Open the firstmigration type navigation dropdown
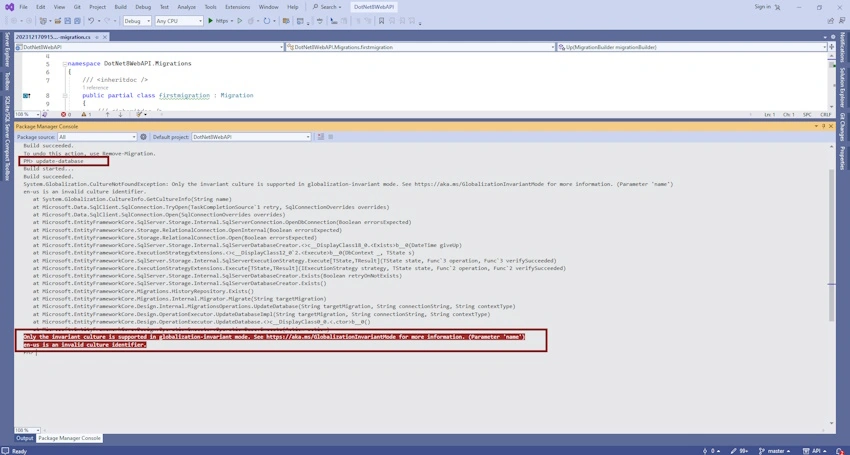 (421, 47)
